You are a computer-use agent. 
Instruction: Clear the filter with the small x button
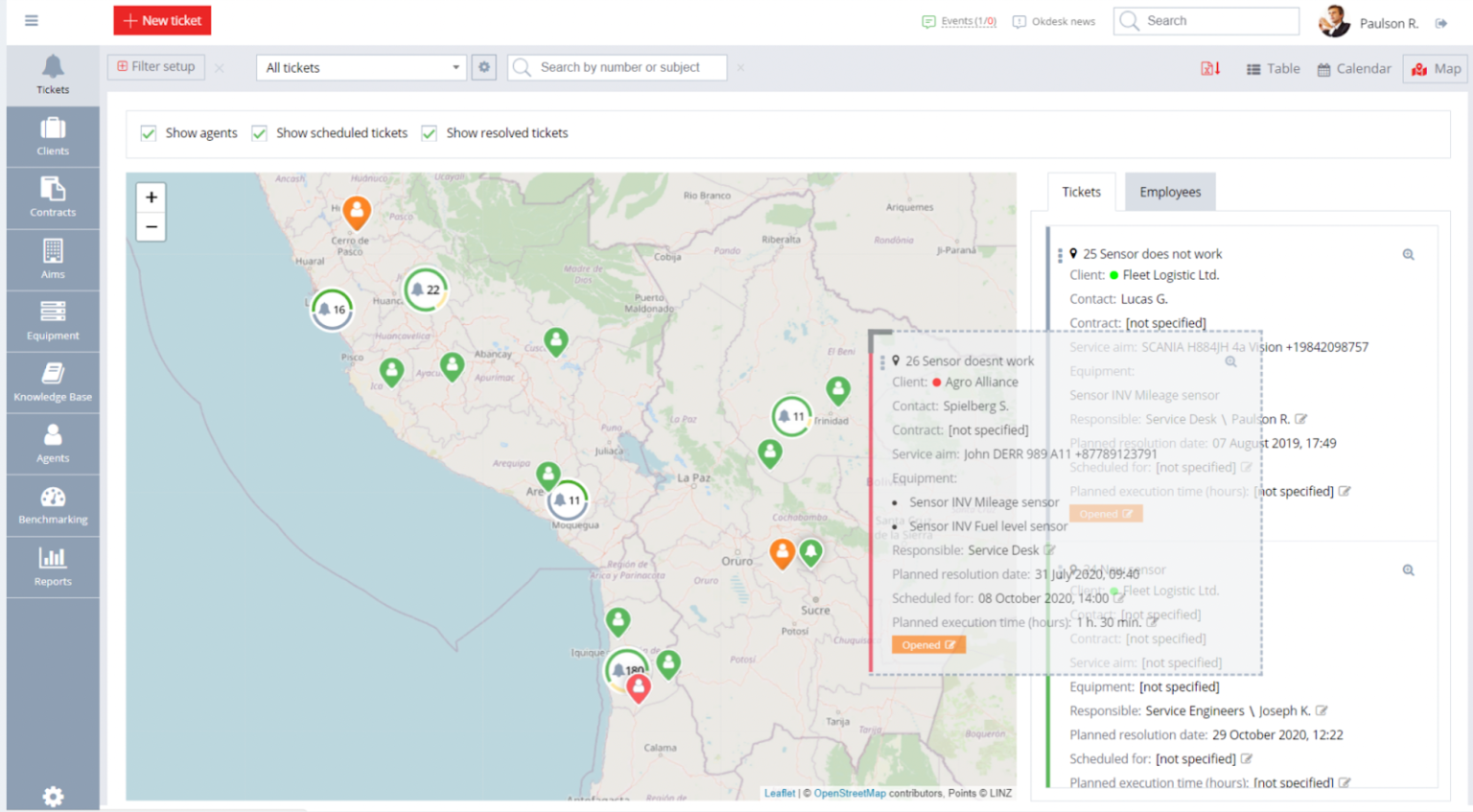pos(219,68)
